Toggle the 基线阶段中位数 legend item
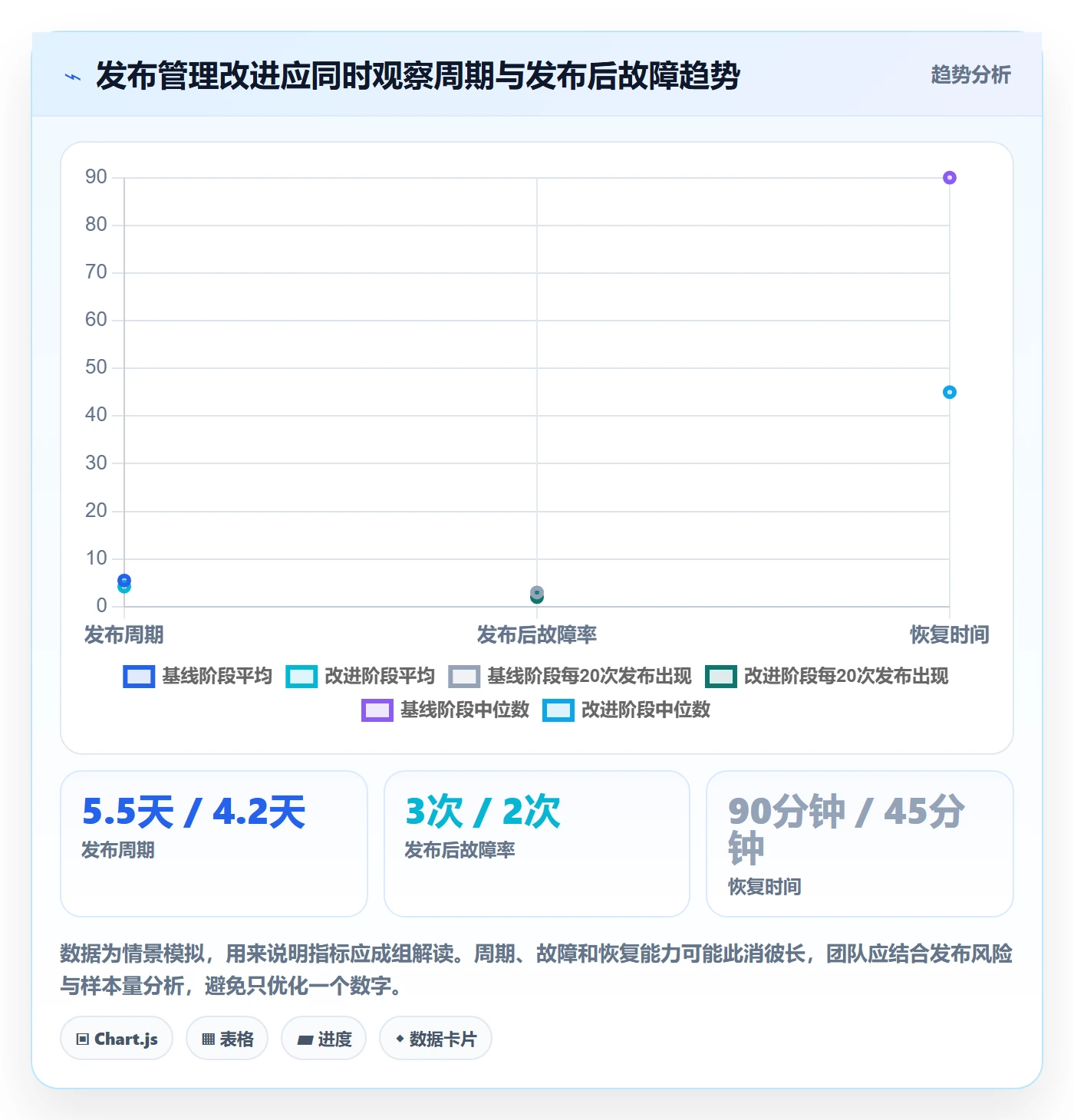The height and width of the screenshot is (1120, 1074). click(x=446, y=710)
